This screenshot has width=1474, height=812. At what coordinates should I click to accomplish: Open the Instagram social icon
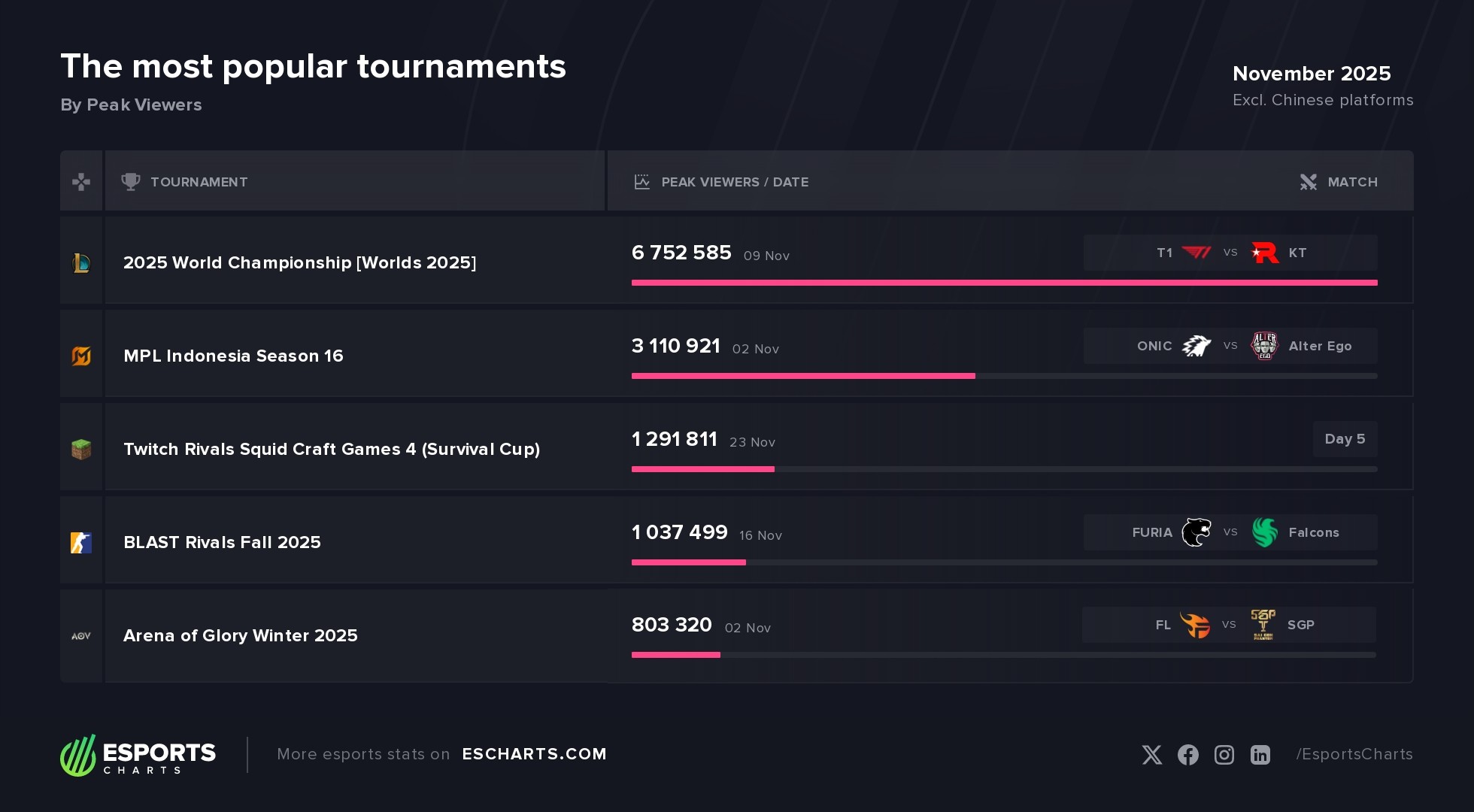(1224, 755)
